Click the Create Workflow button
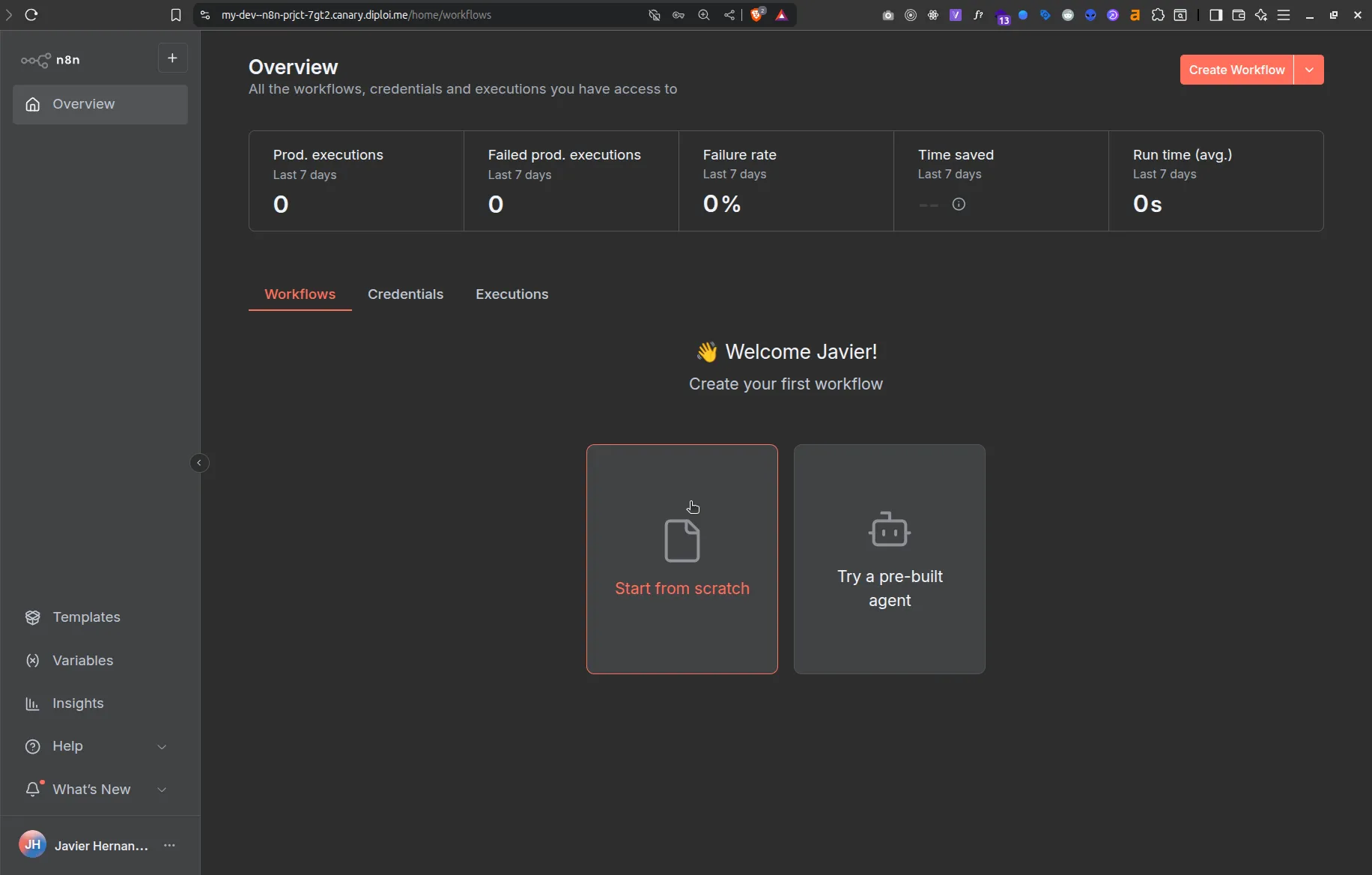 1236,70
